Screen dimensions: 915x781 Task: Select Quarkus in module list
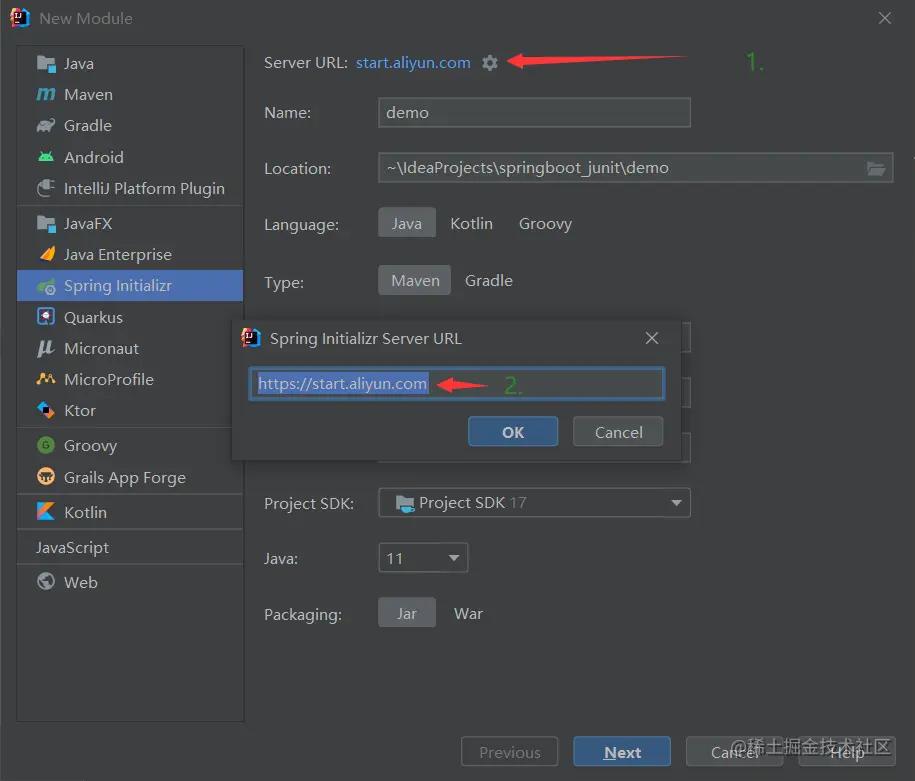click(130, 317)
